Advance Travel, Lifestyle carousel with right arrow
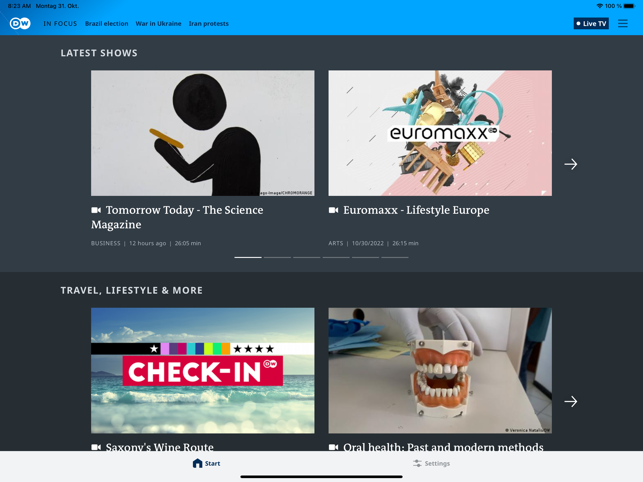The image size is (643, 482). [570, 401]
